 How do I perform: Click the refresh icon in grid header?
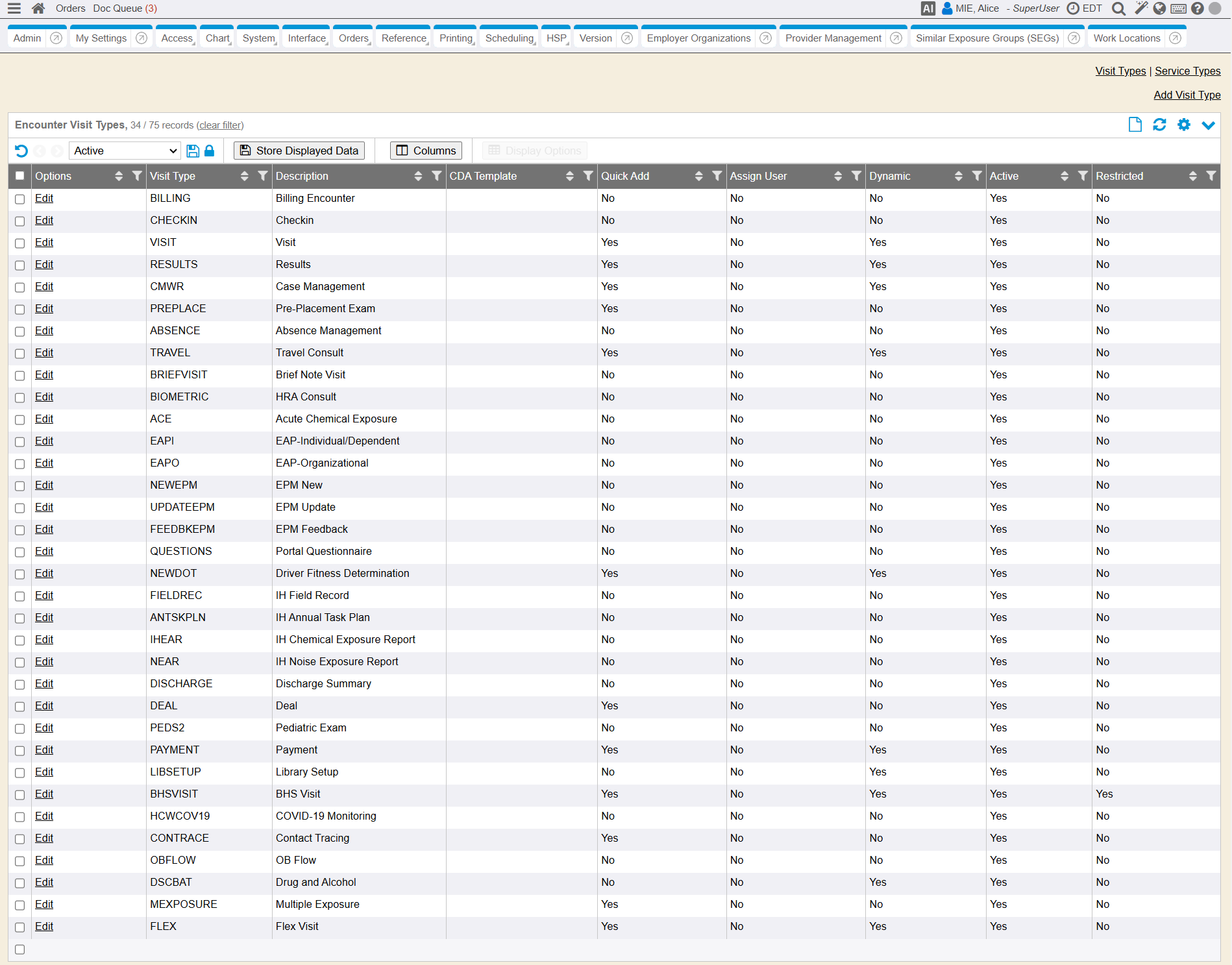1159,125
